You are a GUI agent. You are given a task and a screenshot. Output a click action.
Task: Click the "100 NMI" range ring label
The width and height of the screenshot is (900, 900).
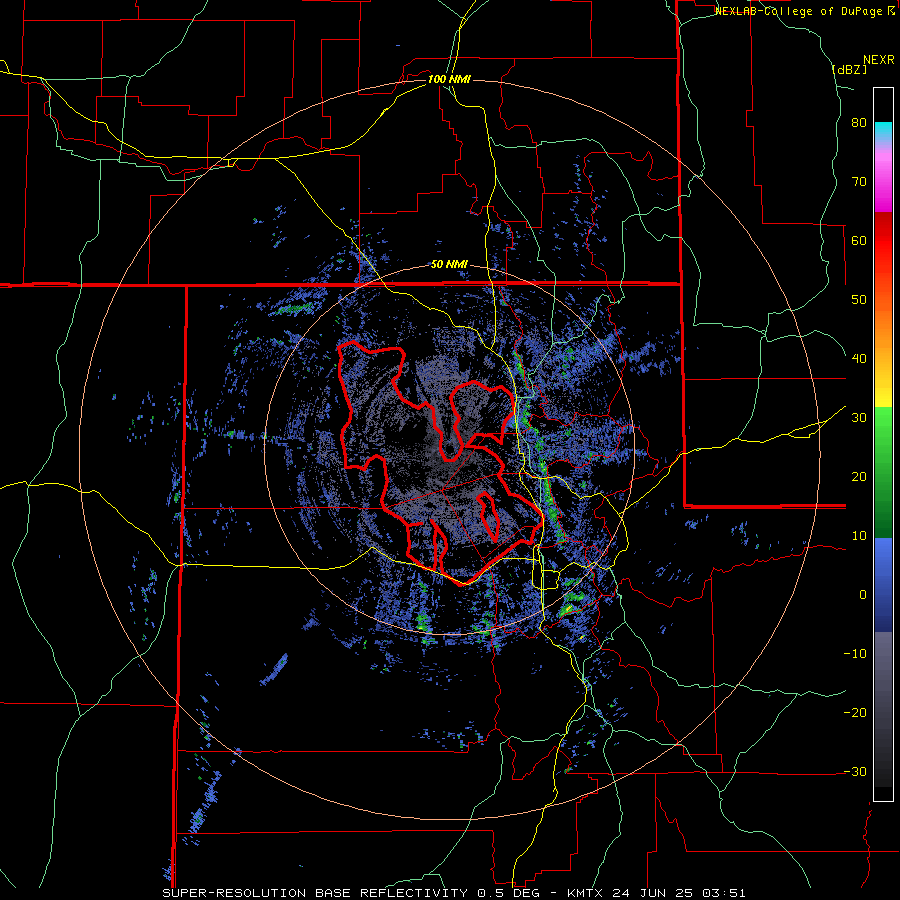point(449,79)
